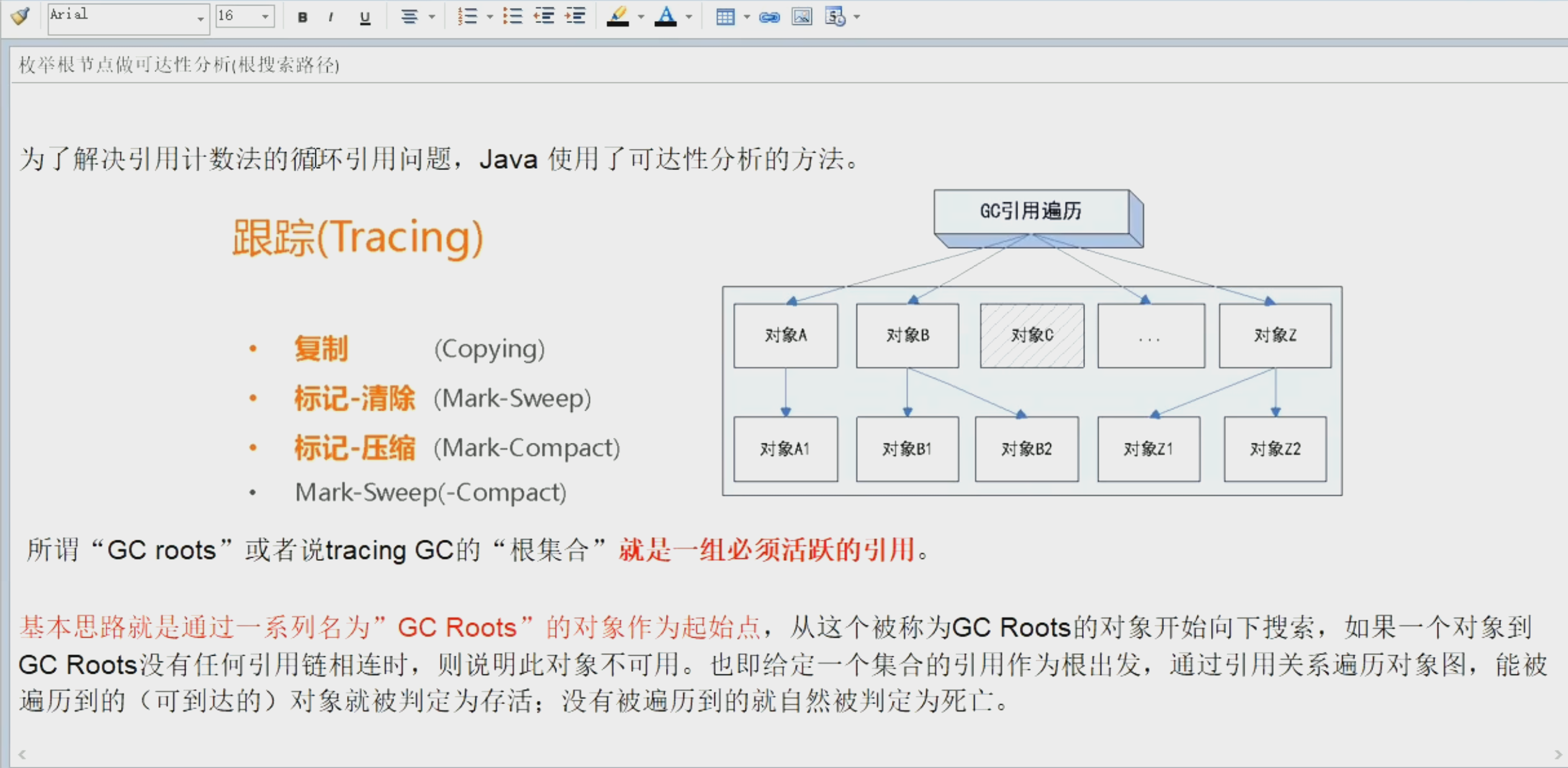Screen dimensions: 1568x768
Task: Decrease the paragraph indent
Action: click(544, 17)
